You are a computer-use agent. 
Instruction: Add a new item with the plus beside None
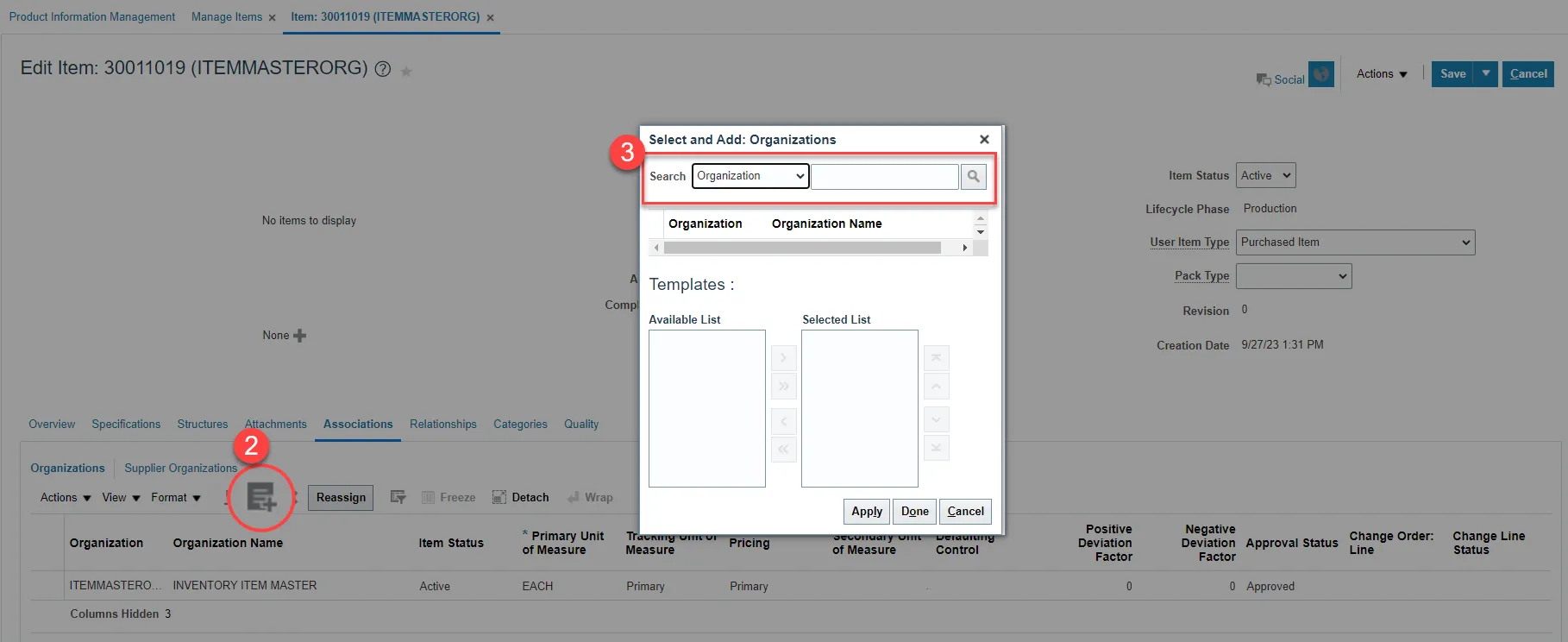tap(299, 336)
